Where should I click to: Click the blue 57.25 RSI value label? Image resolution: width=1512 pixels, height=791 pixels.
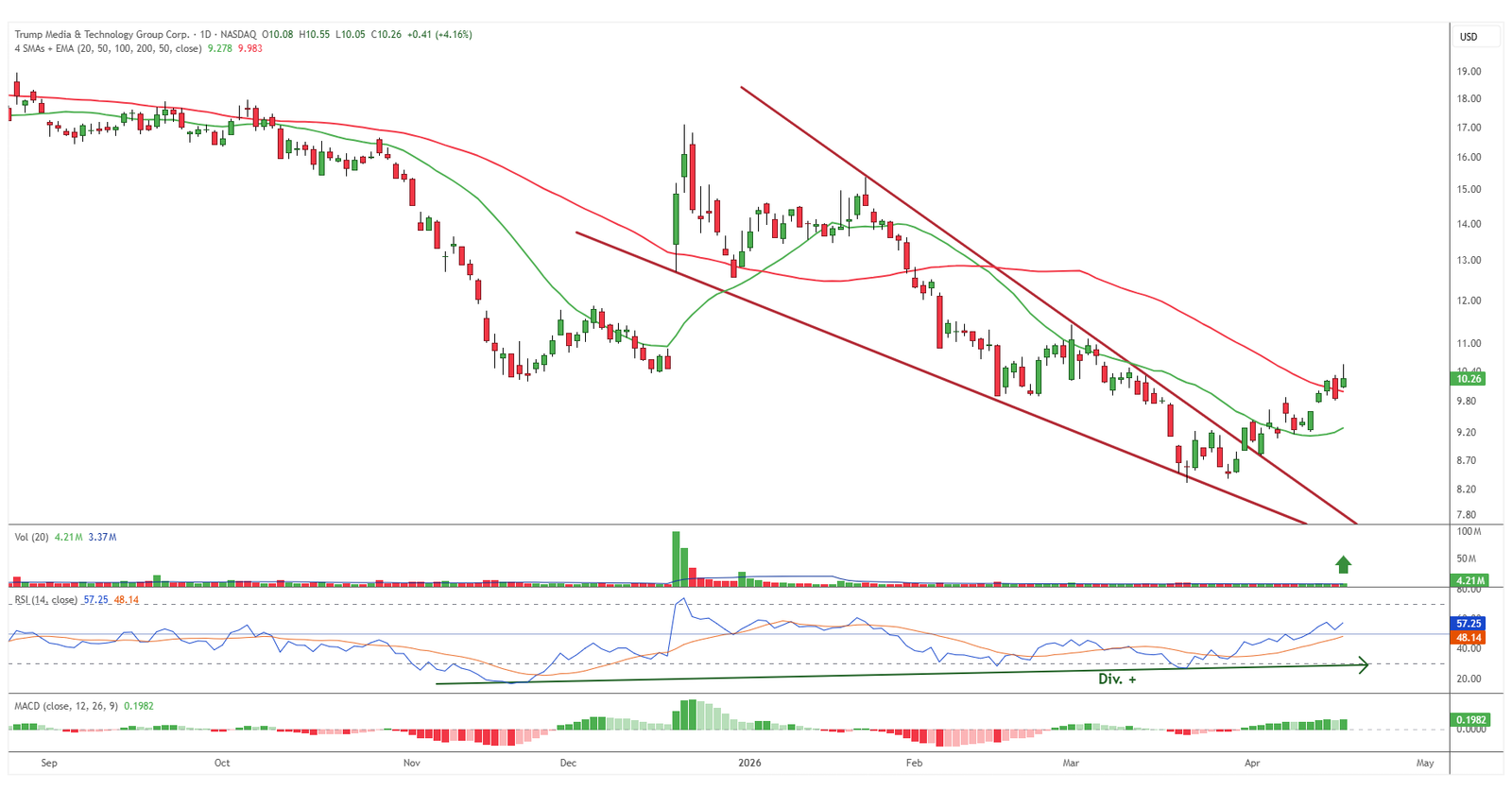(x=1469, y=624)
